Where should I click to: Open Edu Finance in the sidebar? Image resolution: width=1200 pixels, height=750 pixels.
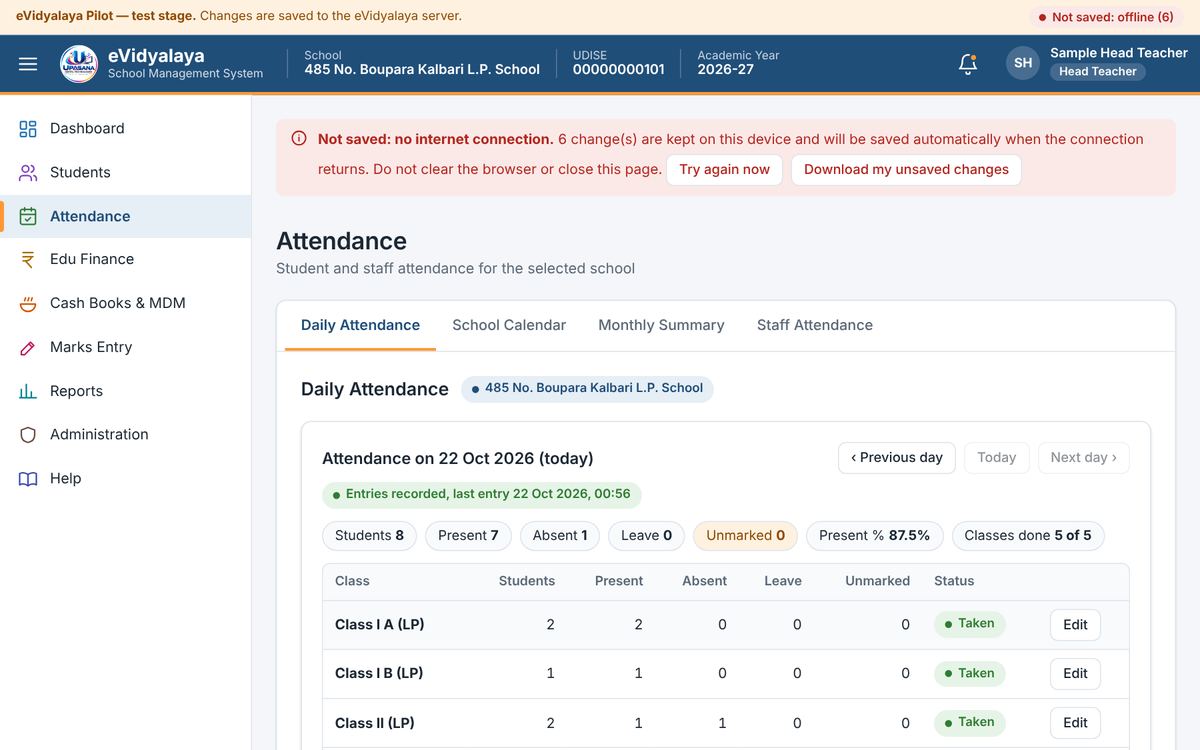tap(125, 259)
